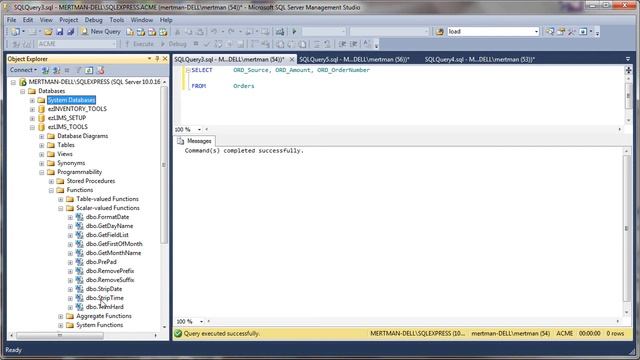
Task: Collapse the Scalar-valued Functions folder
Action: coord(61,208)
